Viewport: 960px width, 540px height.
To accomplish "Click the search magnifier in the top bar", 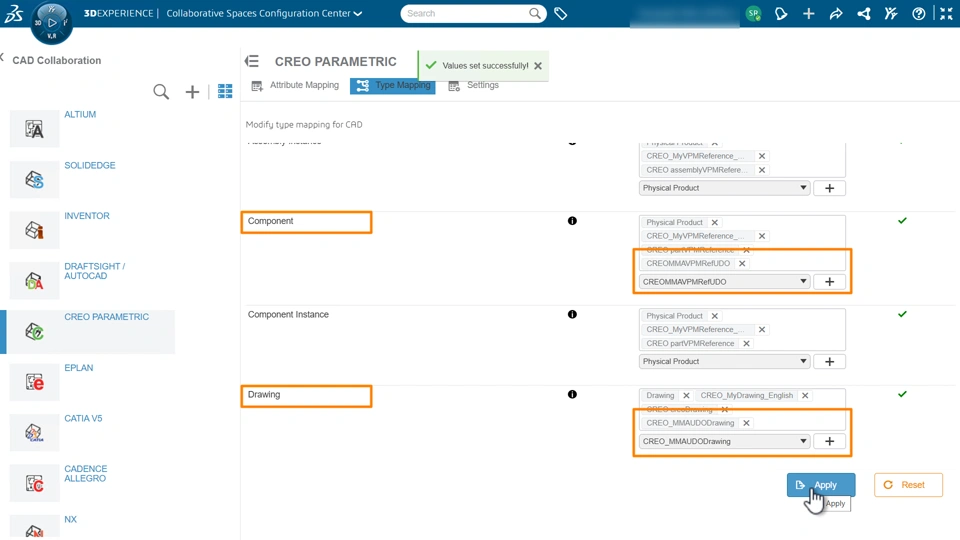I will (x=534, y=13).
